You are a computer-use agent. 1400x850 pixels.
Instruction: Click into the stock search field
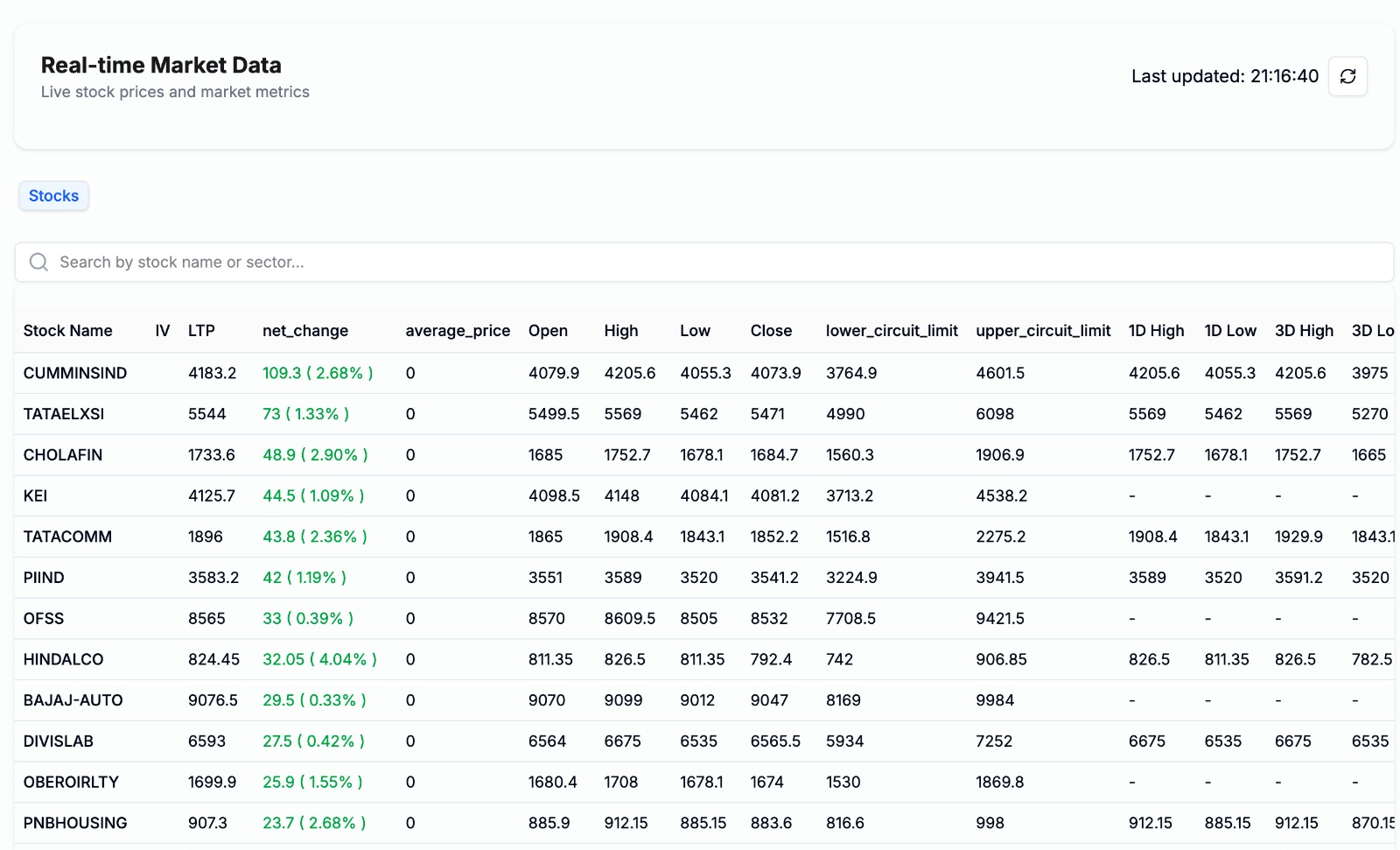tap(350, 262)
